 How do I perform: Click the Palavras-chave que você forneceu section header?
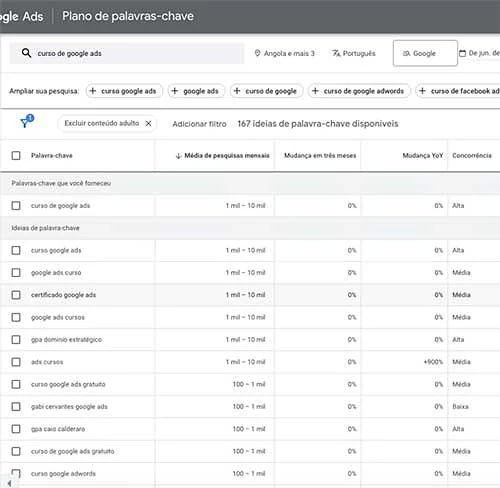(x=61, y=183)
